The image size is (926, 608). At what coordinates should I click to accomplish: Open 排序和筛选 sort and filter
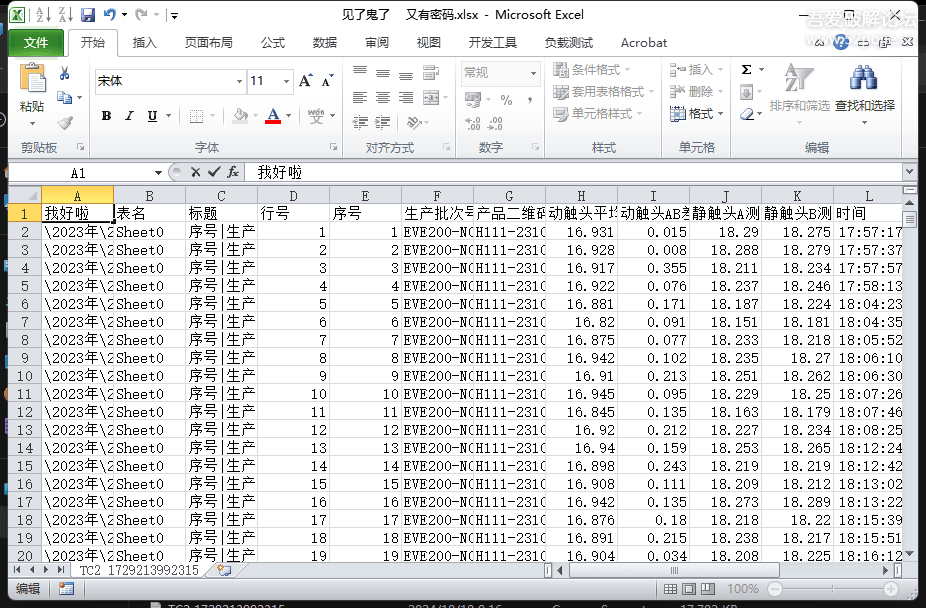(x=800, y=93)
